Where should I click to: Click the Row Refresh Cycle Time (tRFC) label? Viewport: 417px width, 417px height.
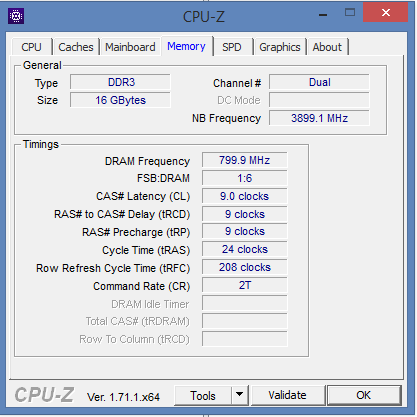113,268
